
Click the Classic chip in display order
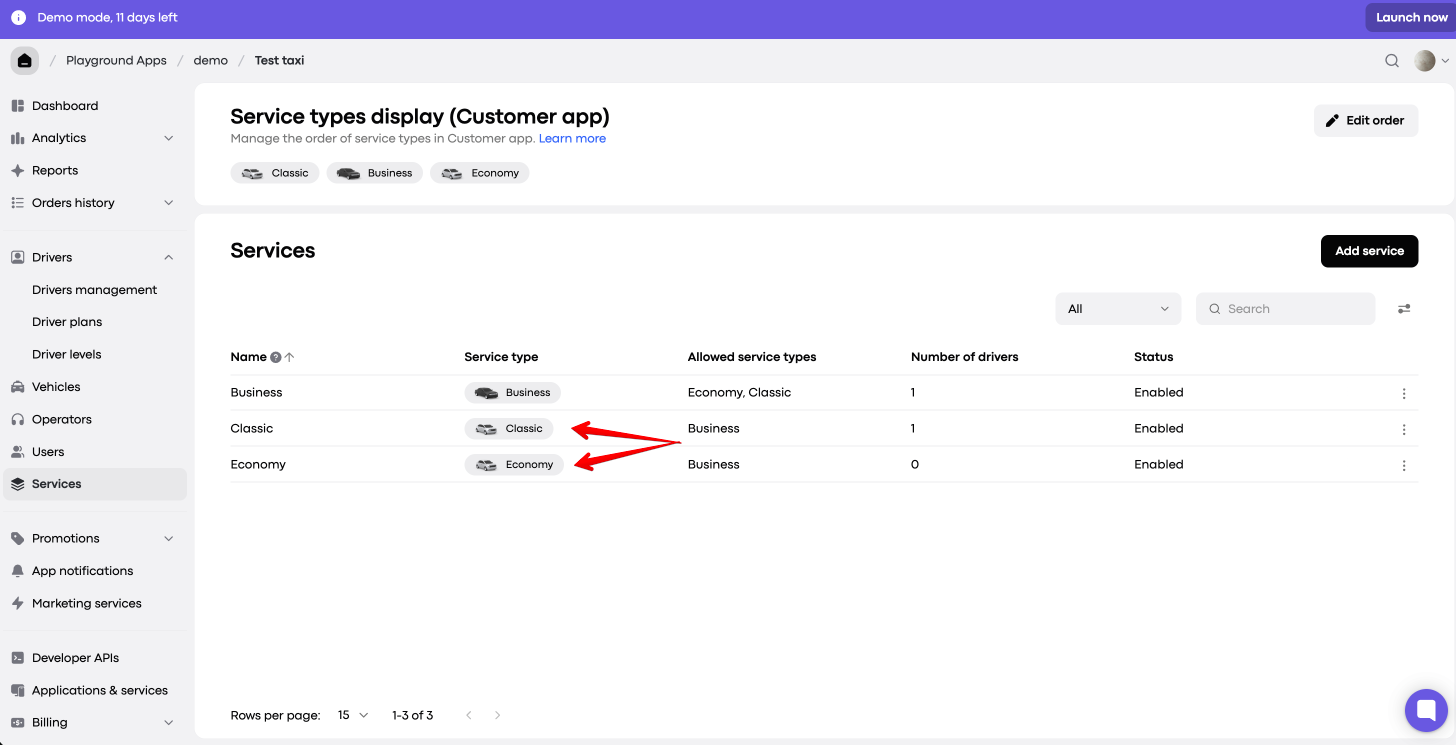[275, 173]
